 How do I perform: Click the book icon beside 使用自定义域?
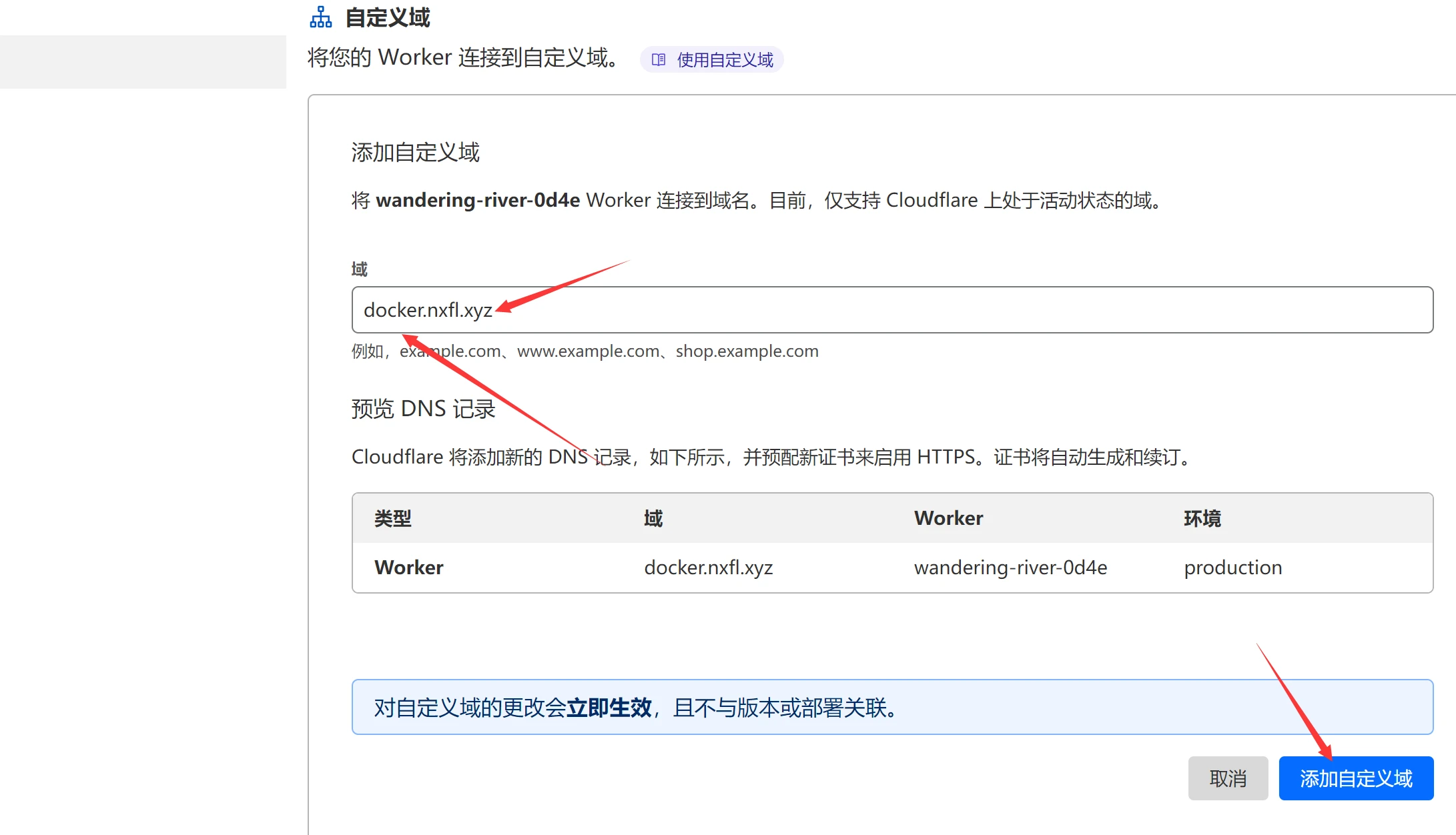point(658,60)
